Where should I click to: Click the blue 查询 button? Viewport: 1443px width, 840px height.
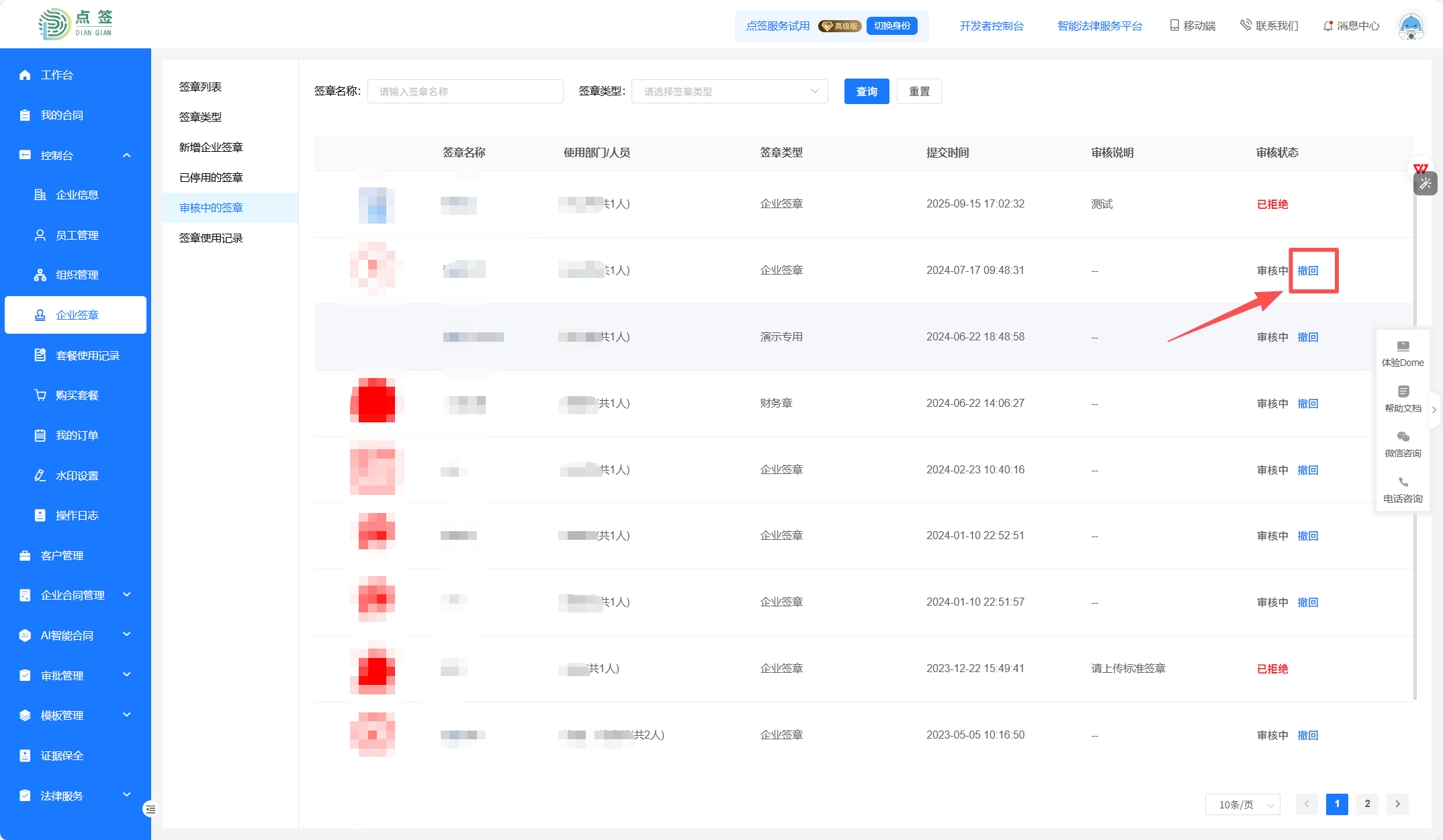866,91
